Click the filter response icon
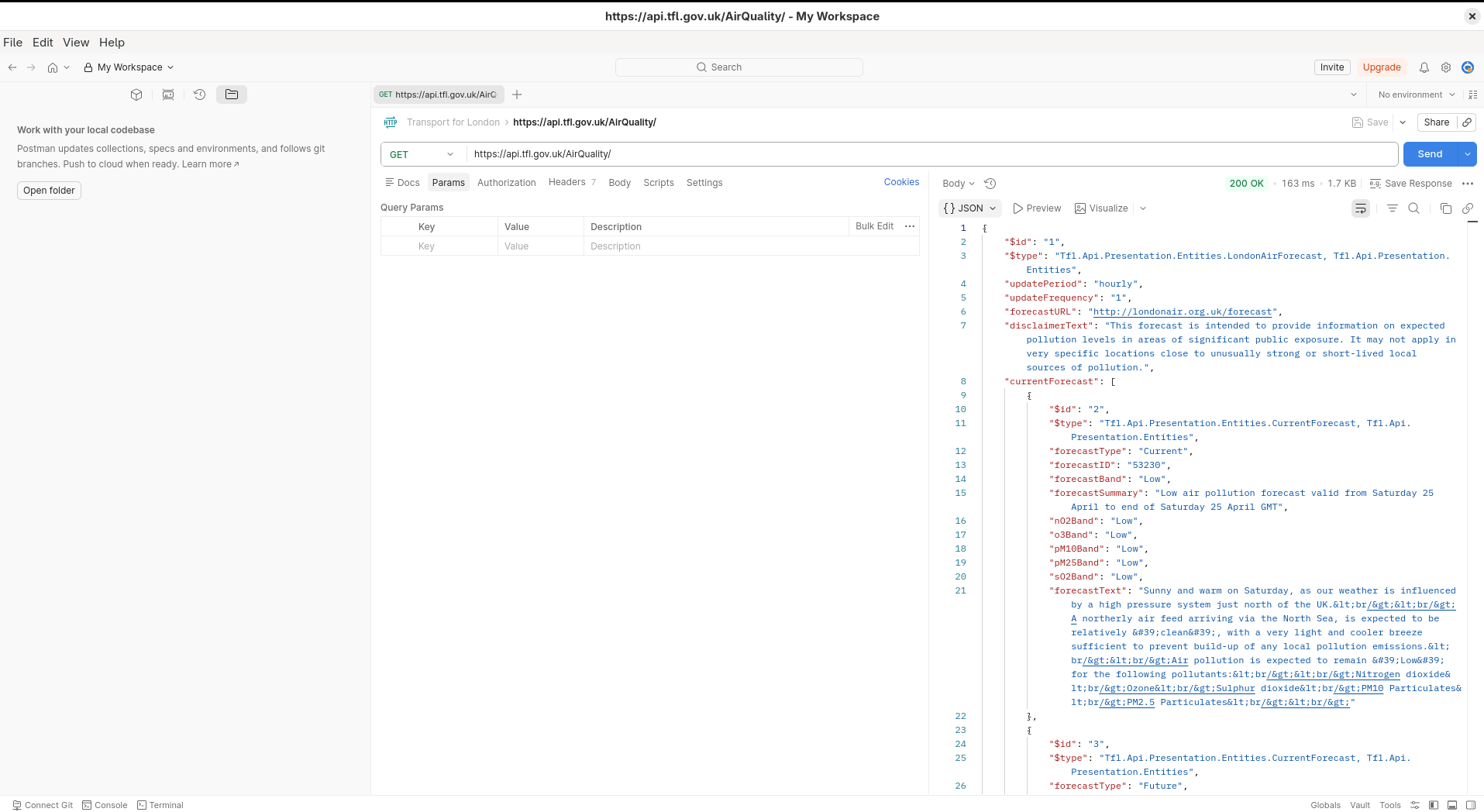The image size is (1484, 812). pyautogui.click(x=1392, y=208)
